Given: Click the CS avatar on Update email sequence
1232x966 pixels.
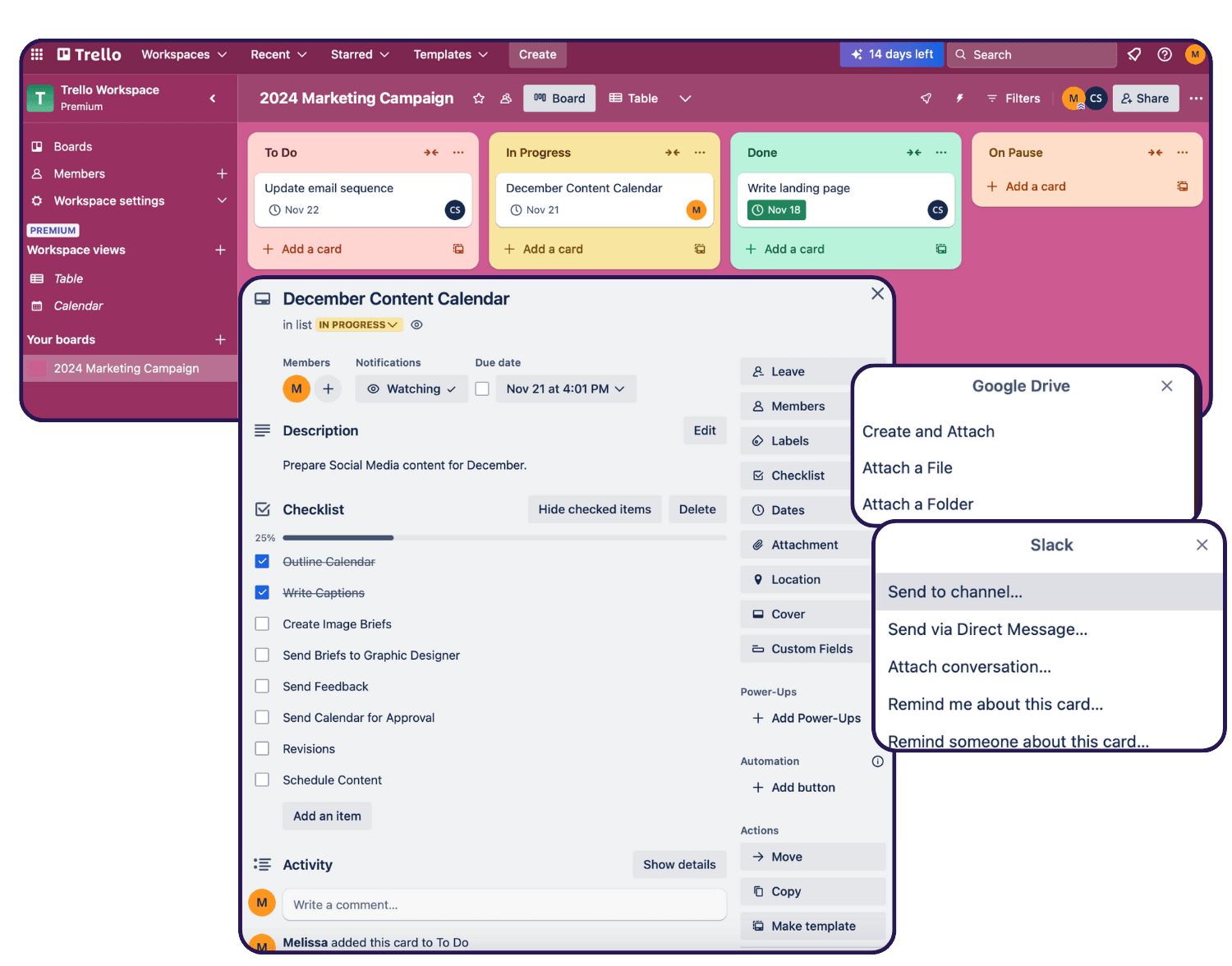Looking at the screenshot, I should 455,210.
